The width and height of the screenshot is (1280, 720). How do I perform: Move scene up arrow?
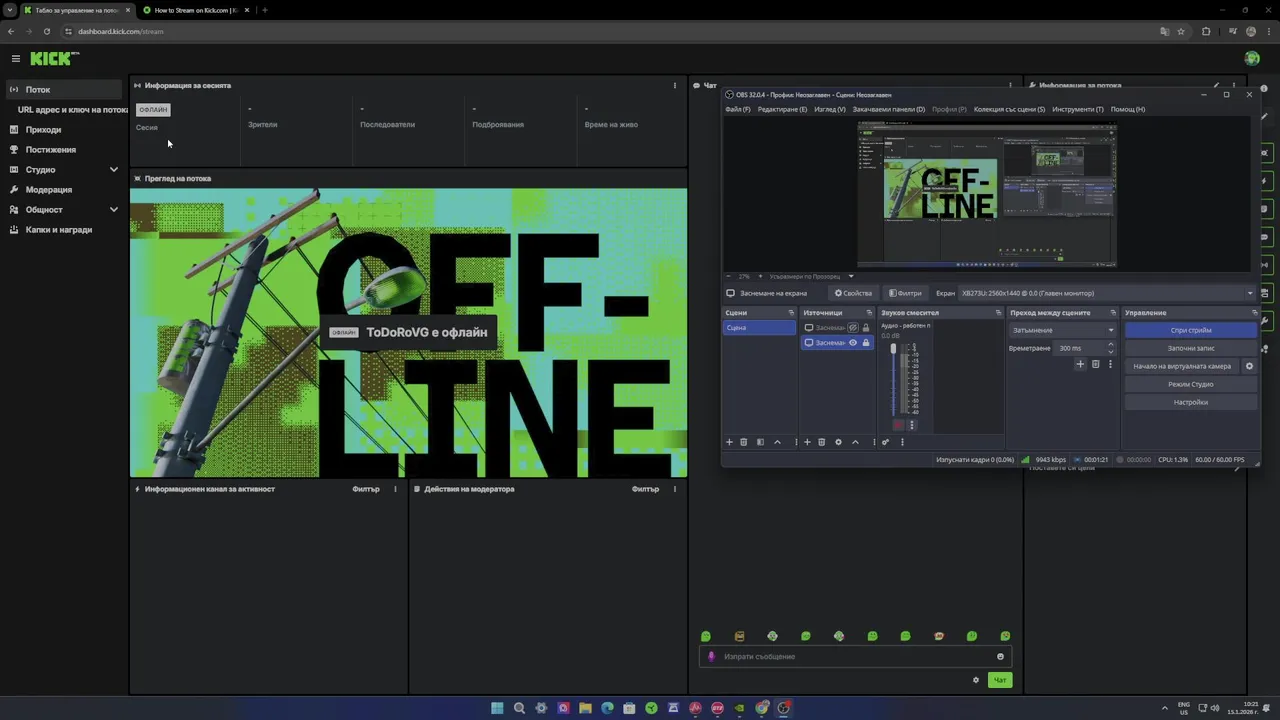pyautogui.click(x=777, y=442)
